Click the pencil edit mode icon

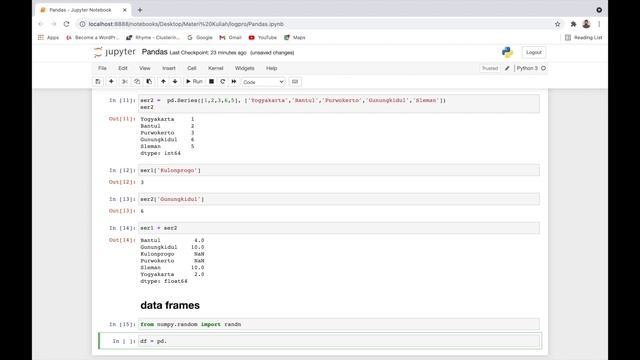click(507, 68)
